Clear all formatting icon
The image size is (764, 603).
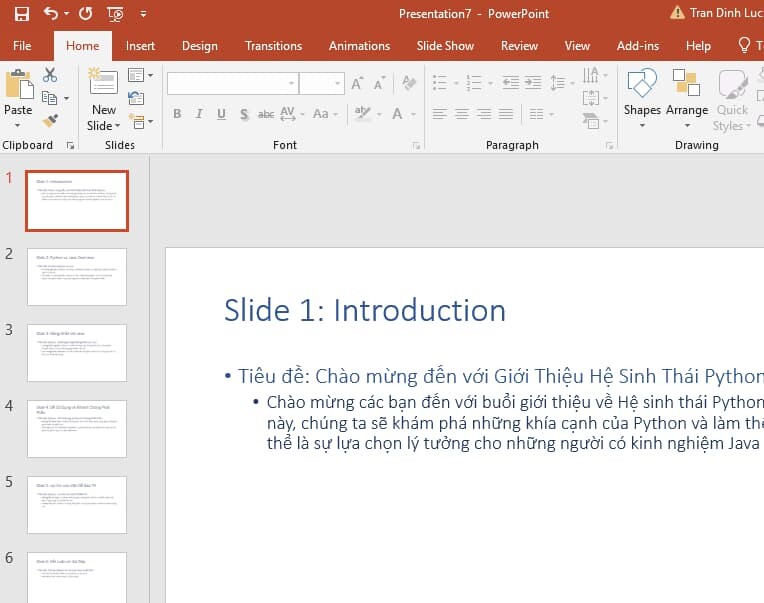tap(409, 83)
